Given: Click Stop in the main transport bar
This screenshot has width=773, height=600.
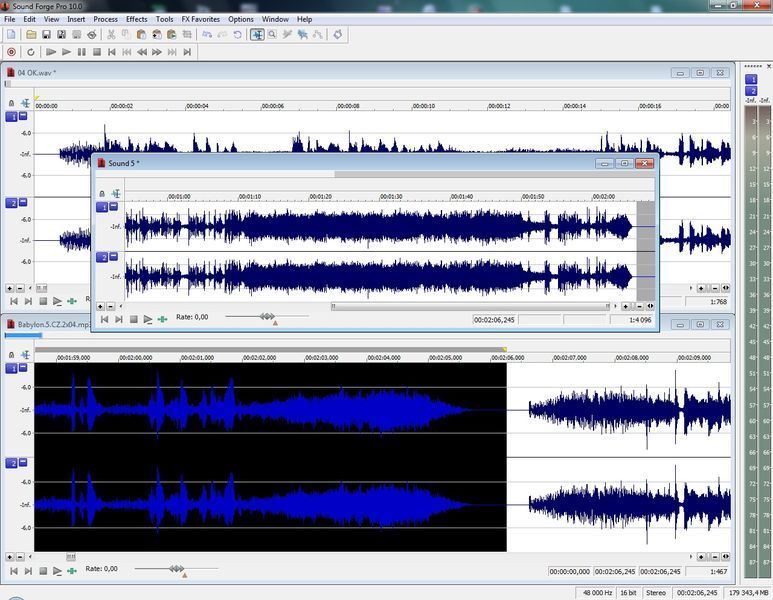Looking at the screenshot, I should 97,52.
